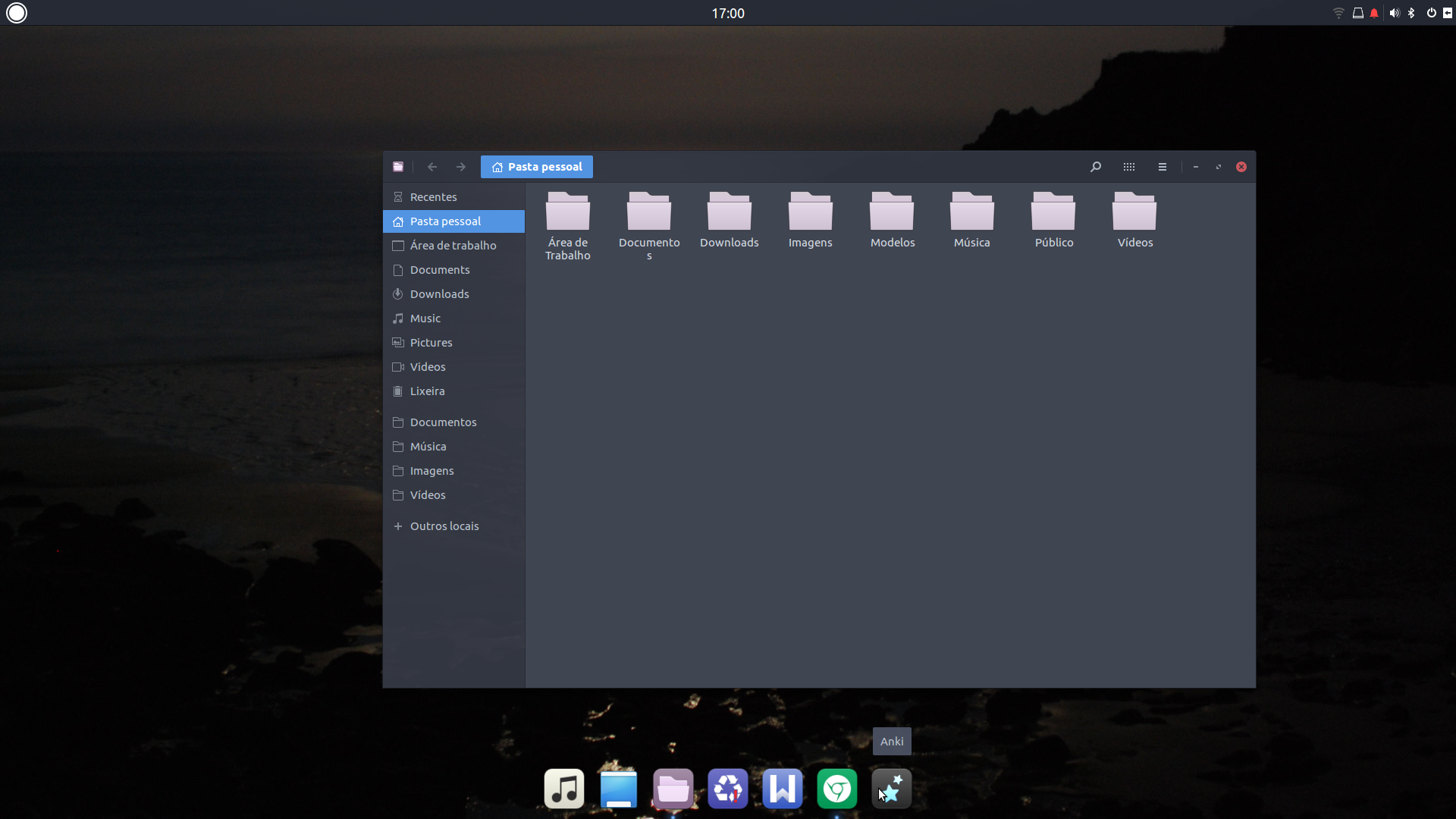Screen dimensions: 1456x819
Task: Minimize the file manager window
Action: pyautogui.click(x=1196, y=167)
